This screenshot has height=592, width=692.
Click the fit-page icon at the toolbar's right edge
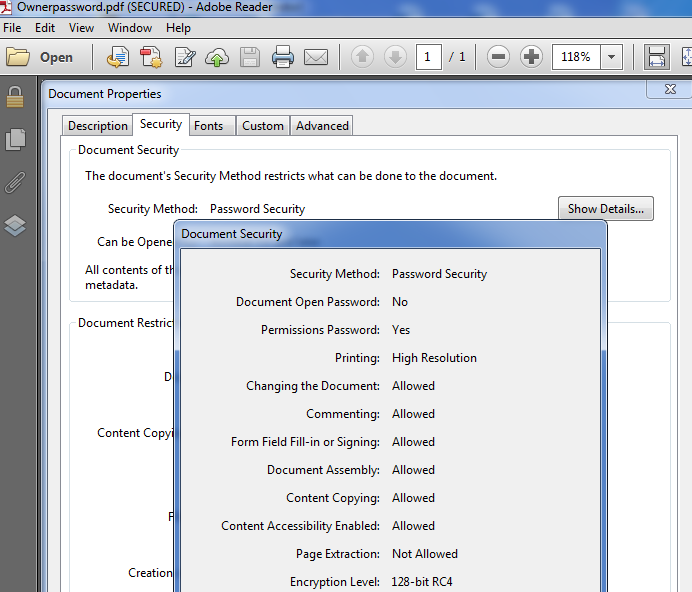686,57
